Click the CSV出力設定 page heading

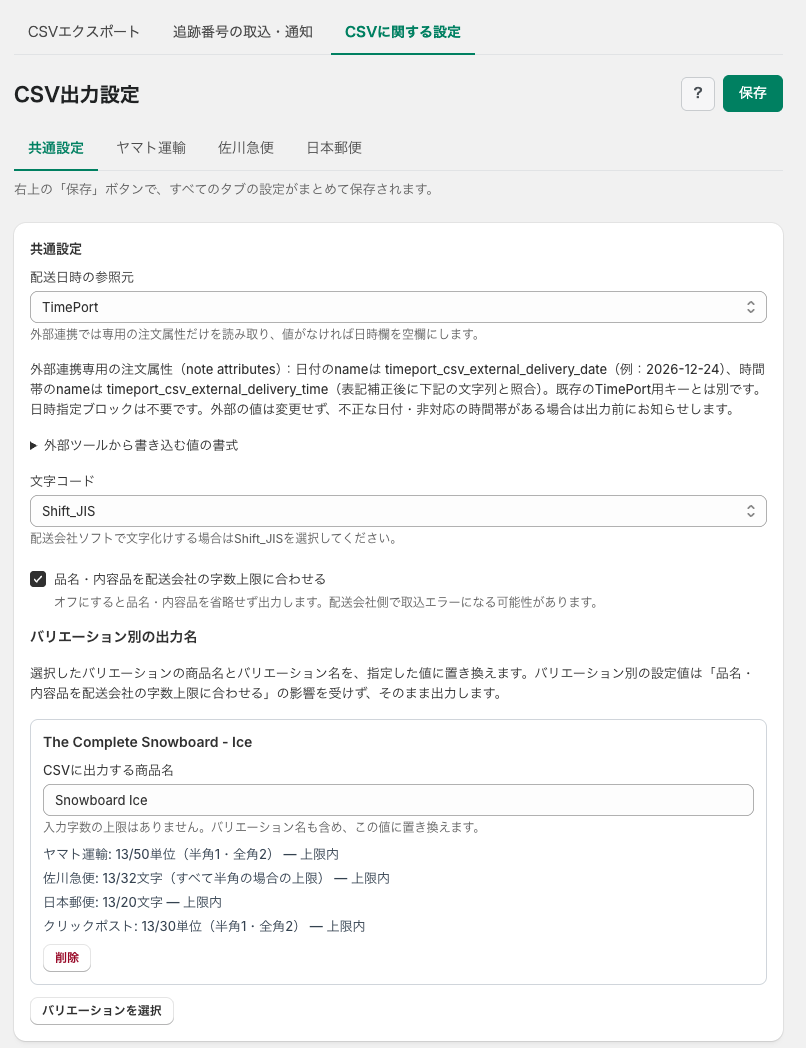(77, 94)
